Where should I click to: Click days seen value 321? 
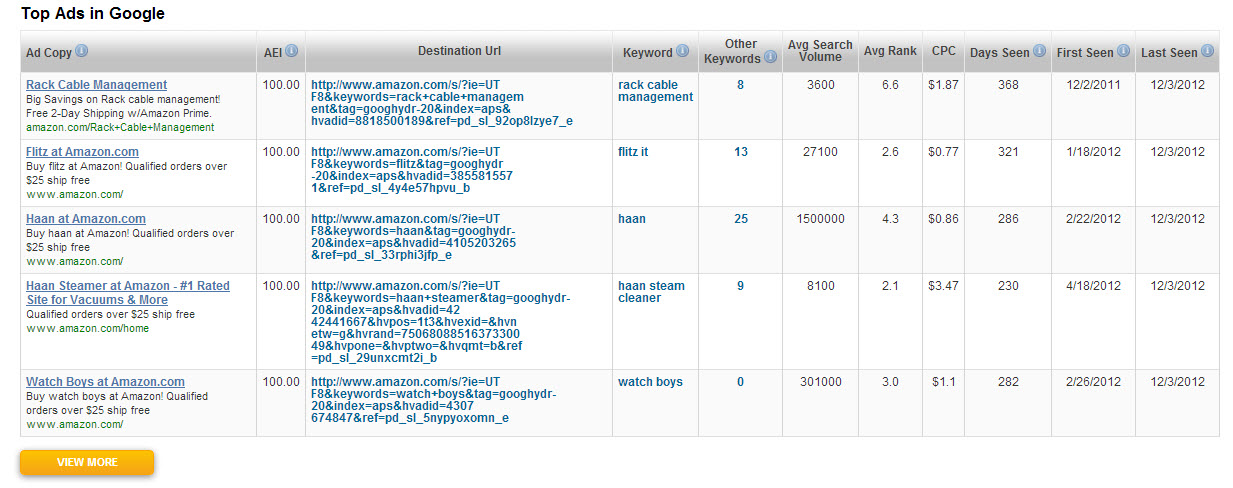pos(1008,152)
